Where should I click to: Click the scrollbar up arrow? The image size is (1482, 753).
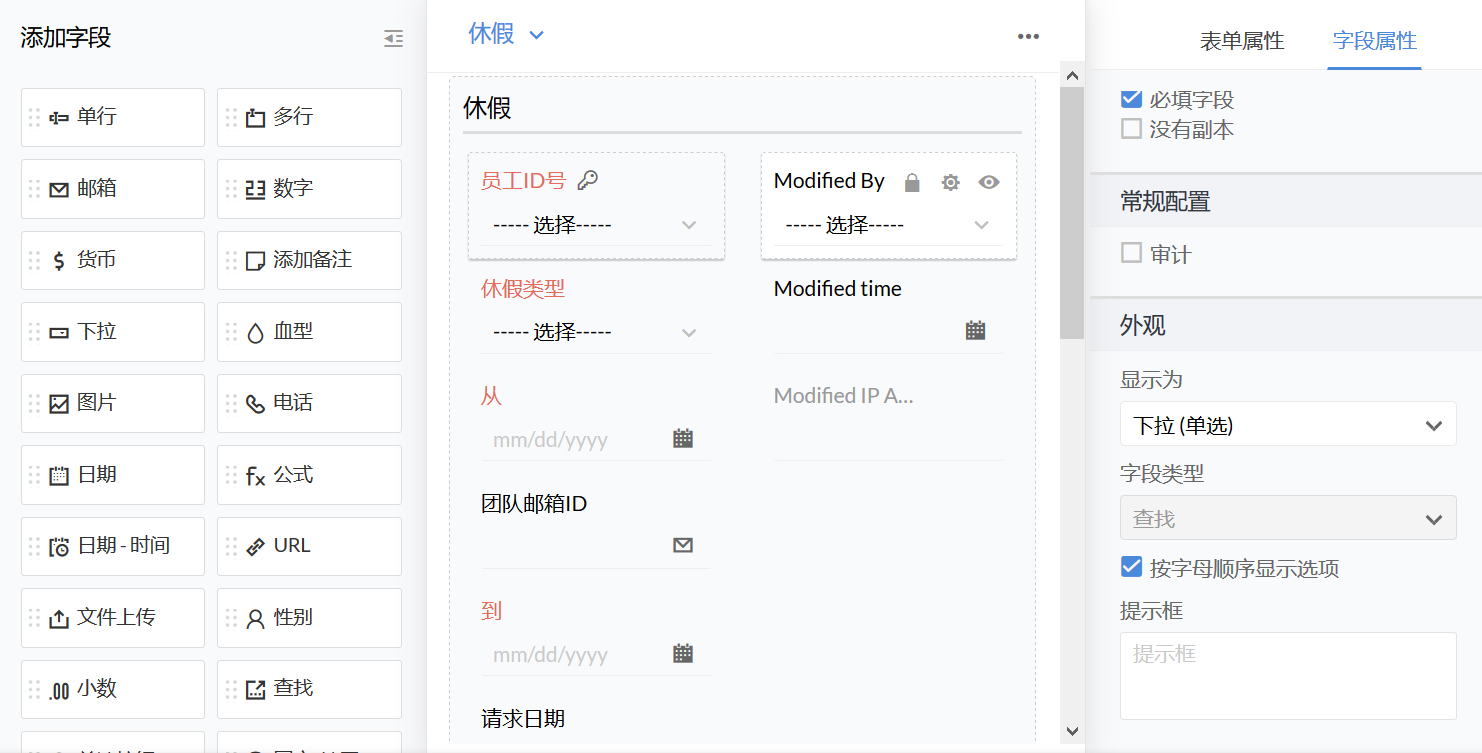1072,75
